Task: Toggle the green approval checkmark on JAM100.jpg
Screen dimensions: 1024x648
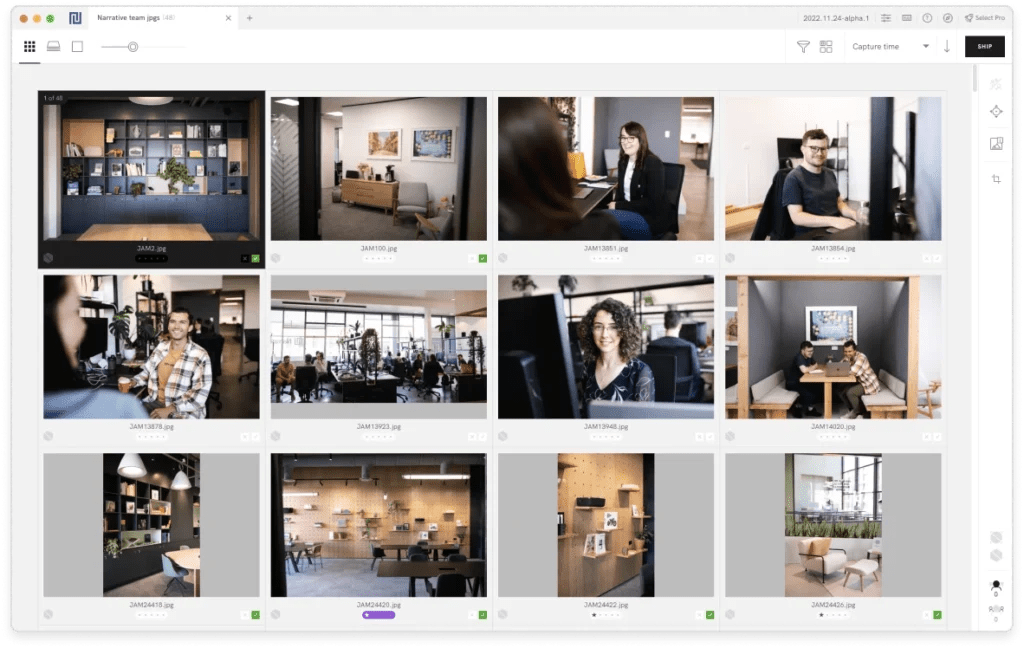Action: click(481, 257)
